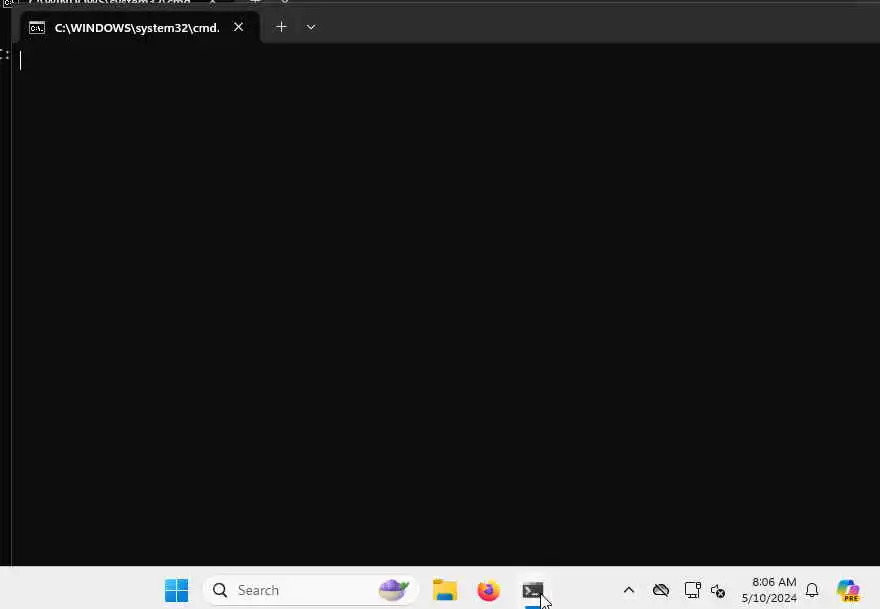Click the muted volume tray icon
The width and height of the screenshot is (880, 609).
pyautogui.click(x=718, y=590)
